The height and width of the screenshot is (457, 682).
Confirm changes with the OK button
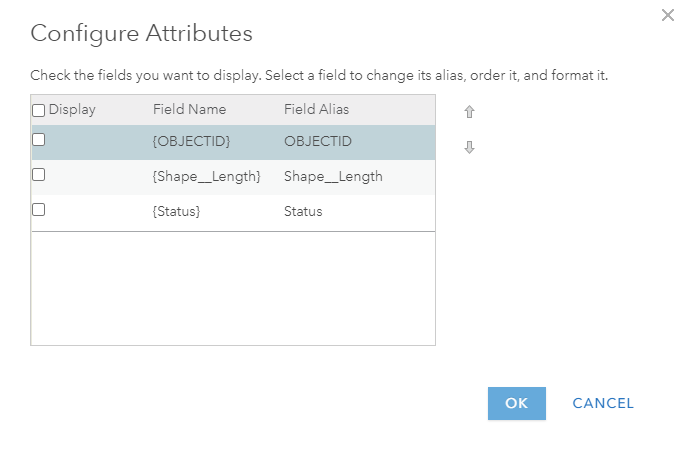coord(516,403)
